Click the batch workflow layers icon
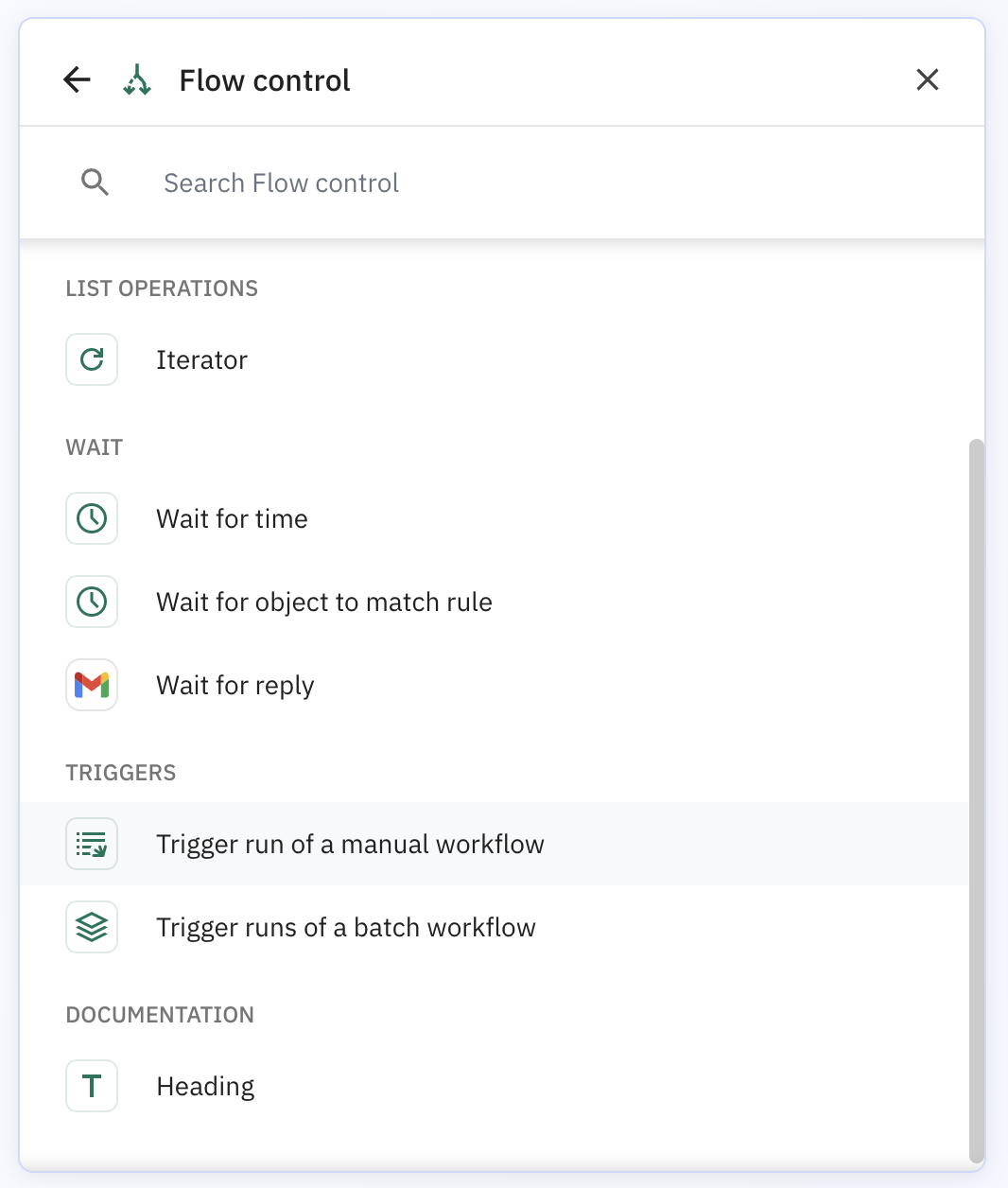 point(92,927)
